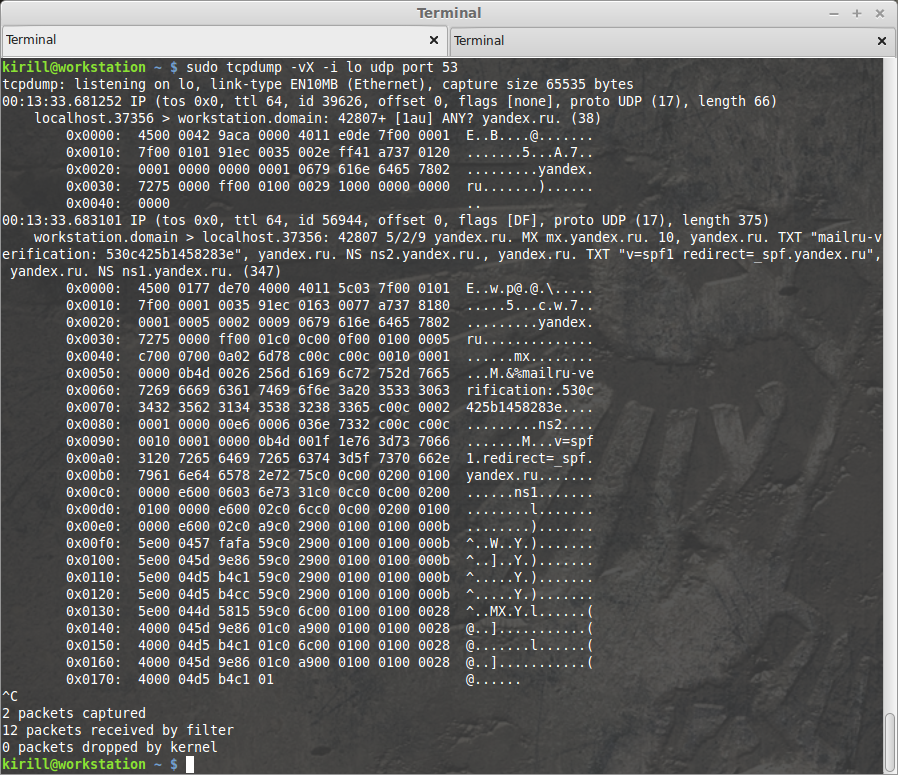The width and height of the screenshot is (898, 775).
Task: Click the terminal vertical scrollbar handle
Action: click(x=889, y=742)
